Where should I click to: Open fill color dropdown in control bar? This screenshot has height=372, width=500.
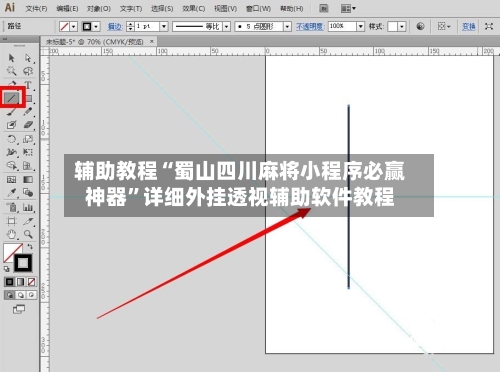pos(74,26)
